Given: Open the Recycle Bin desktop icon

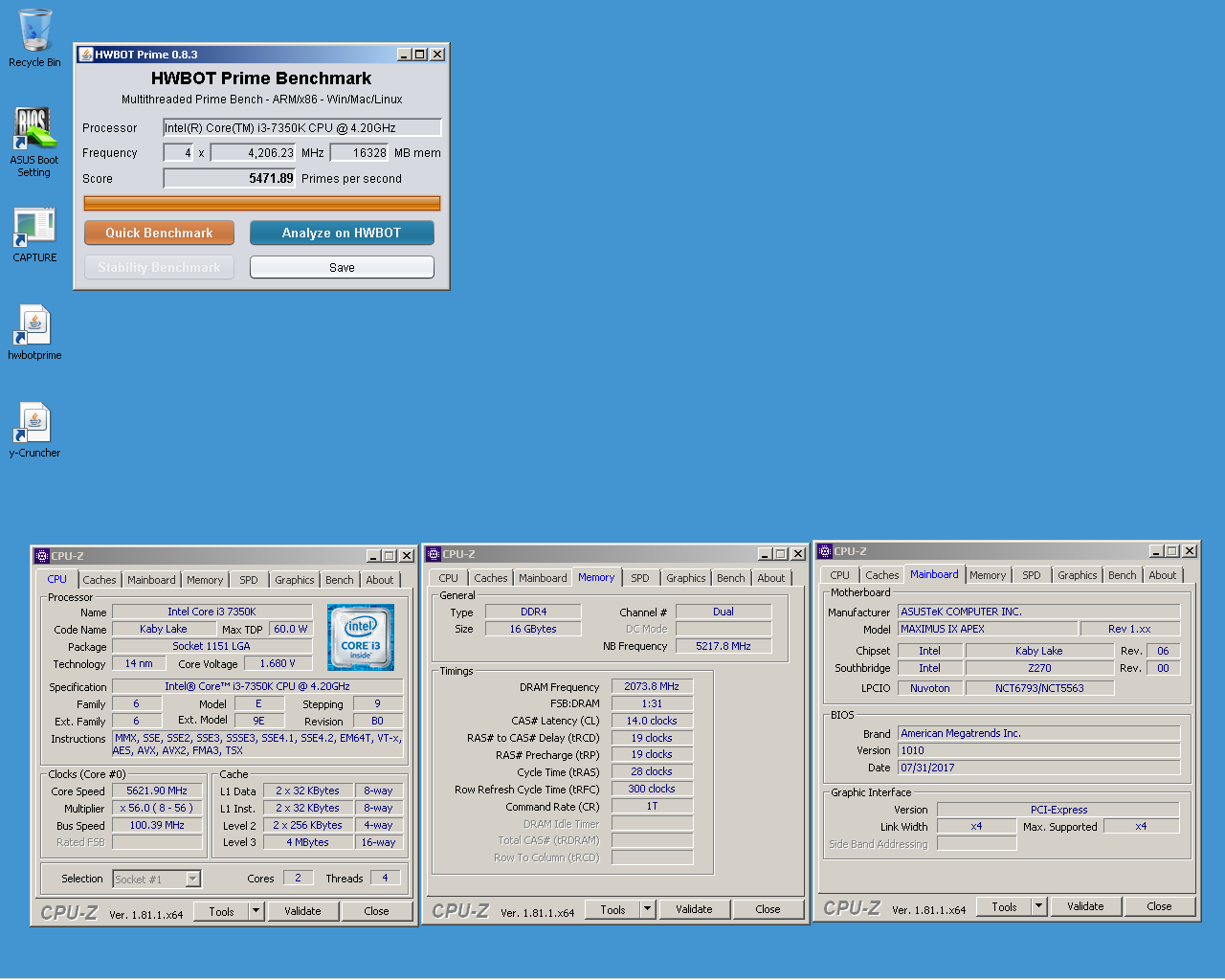Looking at the screenshot, I should click(x=34, y=38).
